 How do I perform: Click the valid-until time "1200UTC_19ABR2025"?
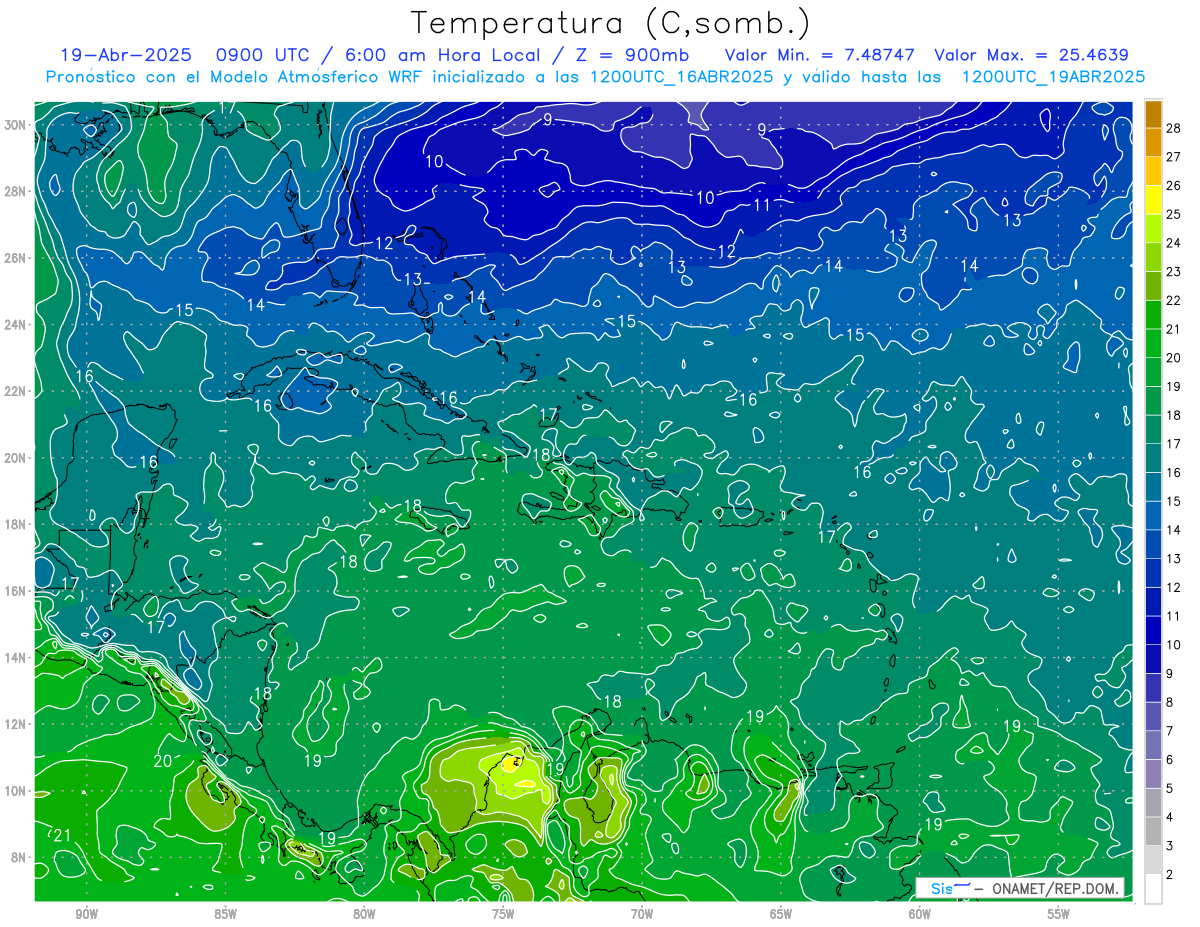[x=1053, y=77]
